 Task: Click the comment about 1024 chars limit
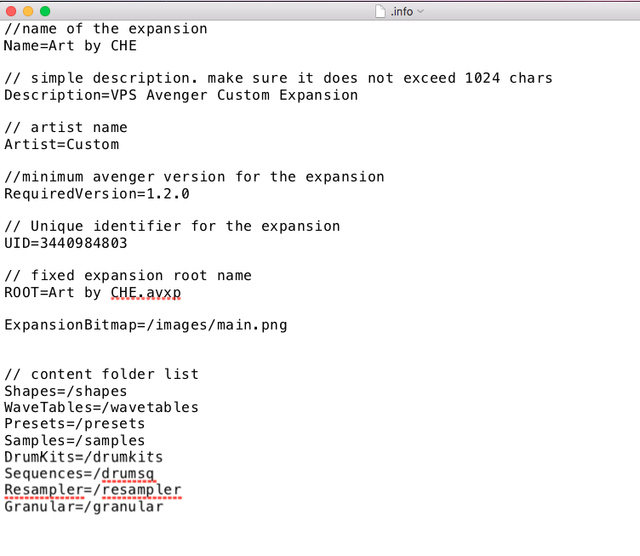pyautogui.click(x=278, y=78)
